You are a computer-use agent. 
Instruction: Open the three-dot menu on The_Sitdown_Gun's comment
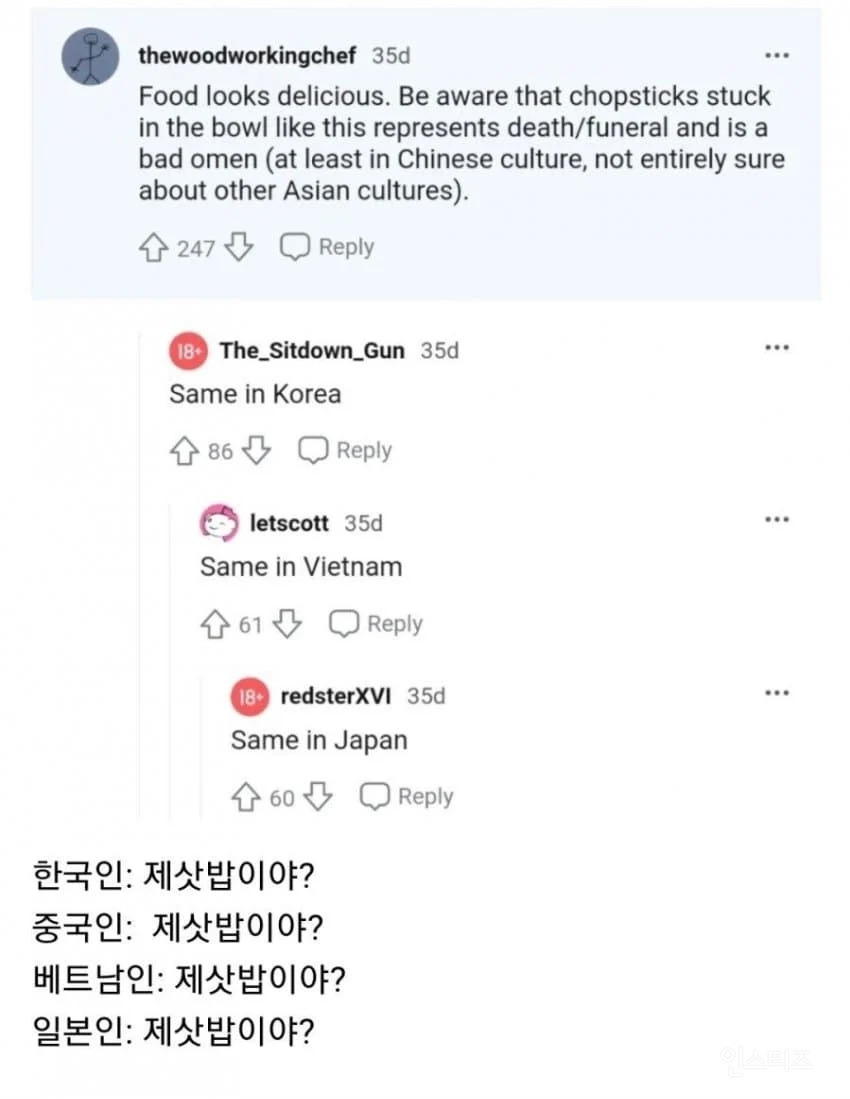point(778,347)
